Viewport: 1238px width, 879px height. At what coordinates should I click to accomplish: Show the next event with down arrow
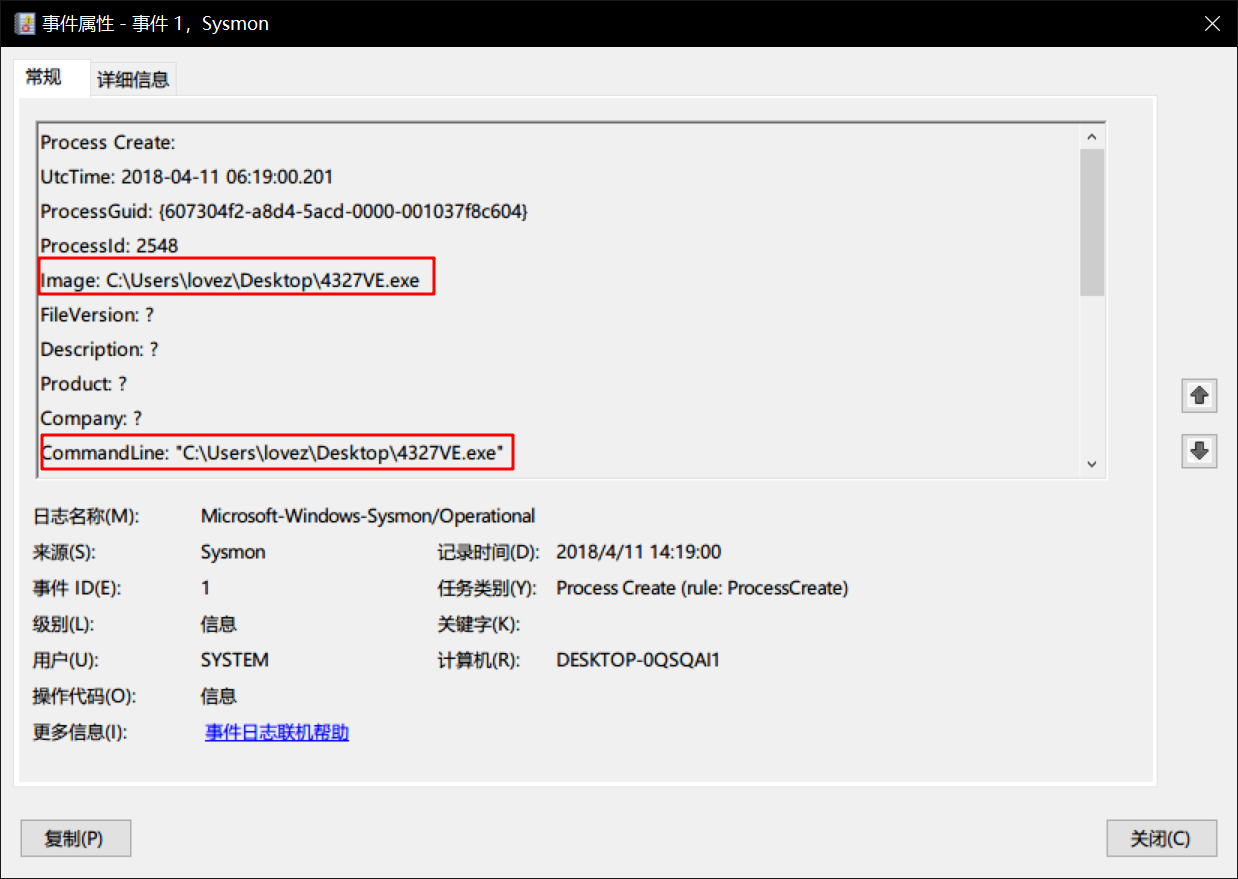coord(1199,451)
